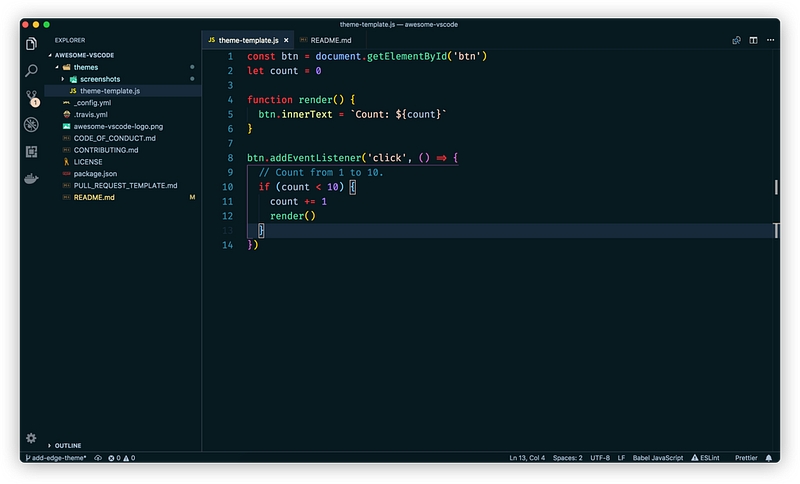
Task: Collapse the themes folder
Action: click(x=58, y=67)
